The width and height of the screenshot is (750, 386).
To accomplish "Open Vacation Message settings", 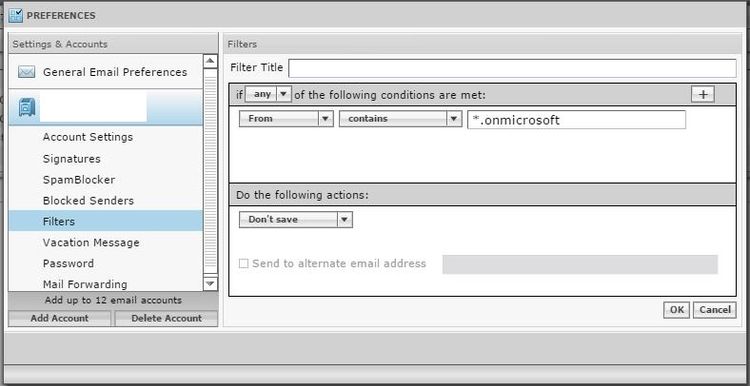I will pyautogui.click(x=91, y=243).
